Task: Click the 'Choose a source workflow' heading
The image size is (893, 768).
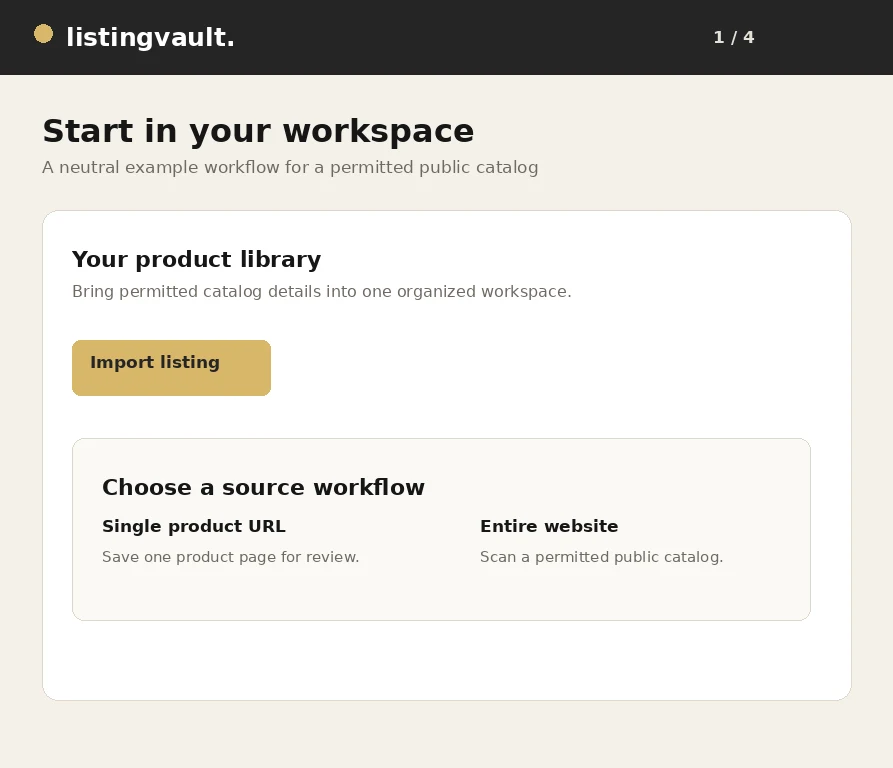Action: (x=263, y=488)
